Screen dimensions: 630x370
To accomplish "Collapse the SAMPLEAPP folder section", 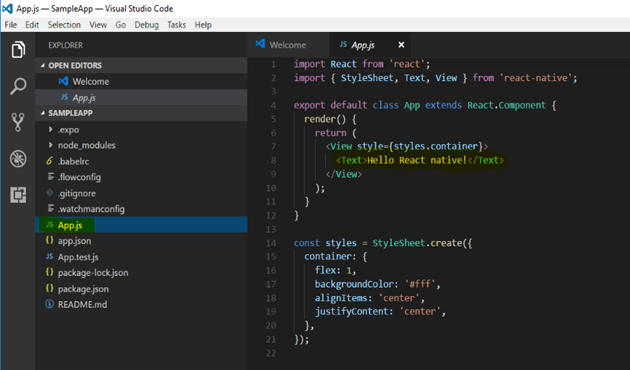I will (43, 113).
